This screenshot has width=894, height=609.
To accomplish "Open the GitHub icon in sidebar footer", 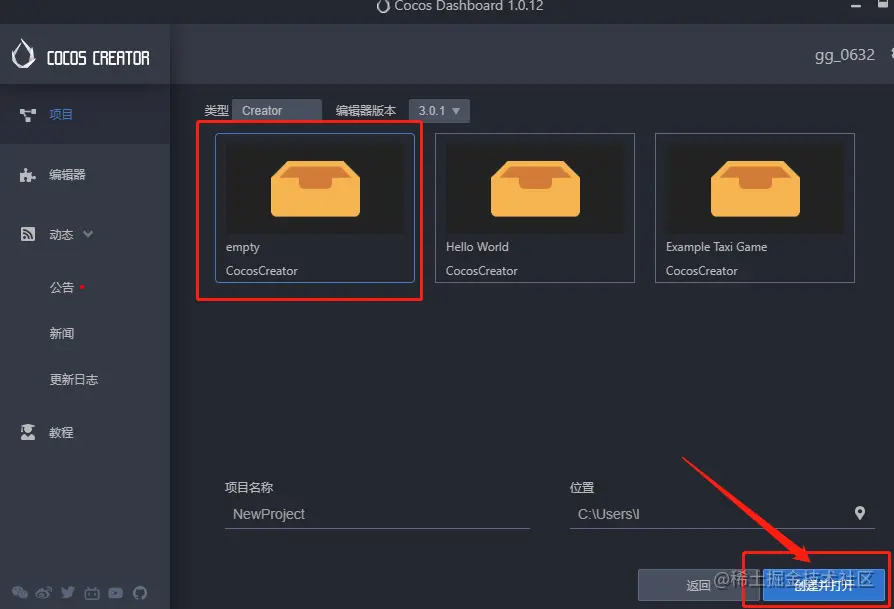I will tap(140, 593).
